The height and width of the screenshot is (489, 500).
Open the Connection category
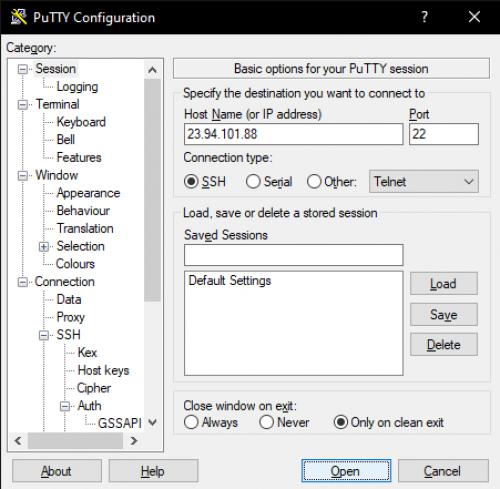[x=65, y=282]
